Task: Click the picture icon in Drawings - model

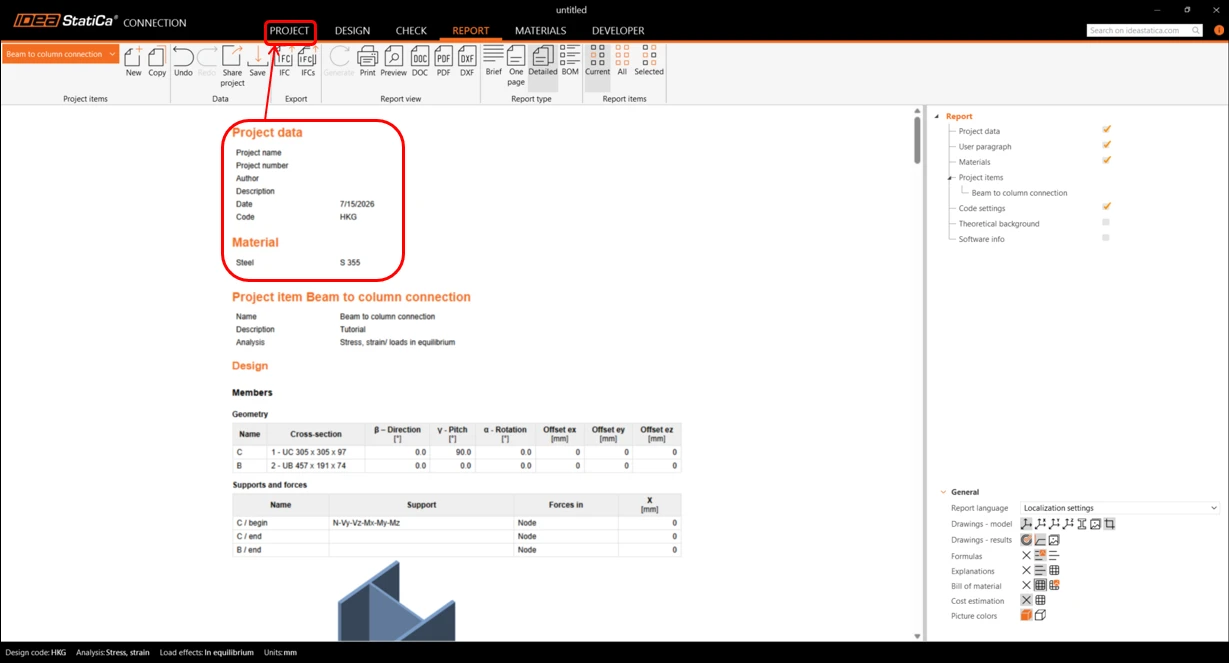Action: click(1096, 524)
